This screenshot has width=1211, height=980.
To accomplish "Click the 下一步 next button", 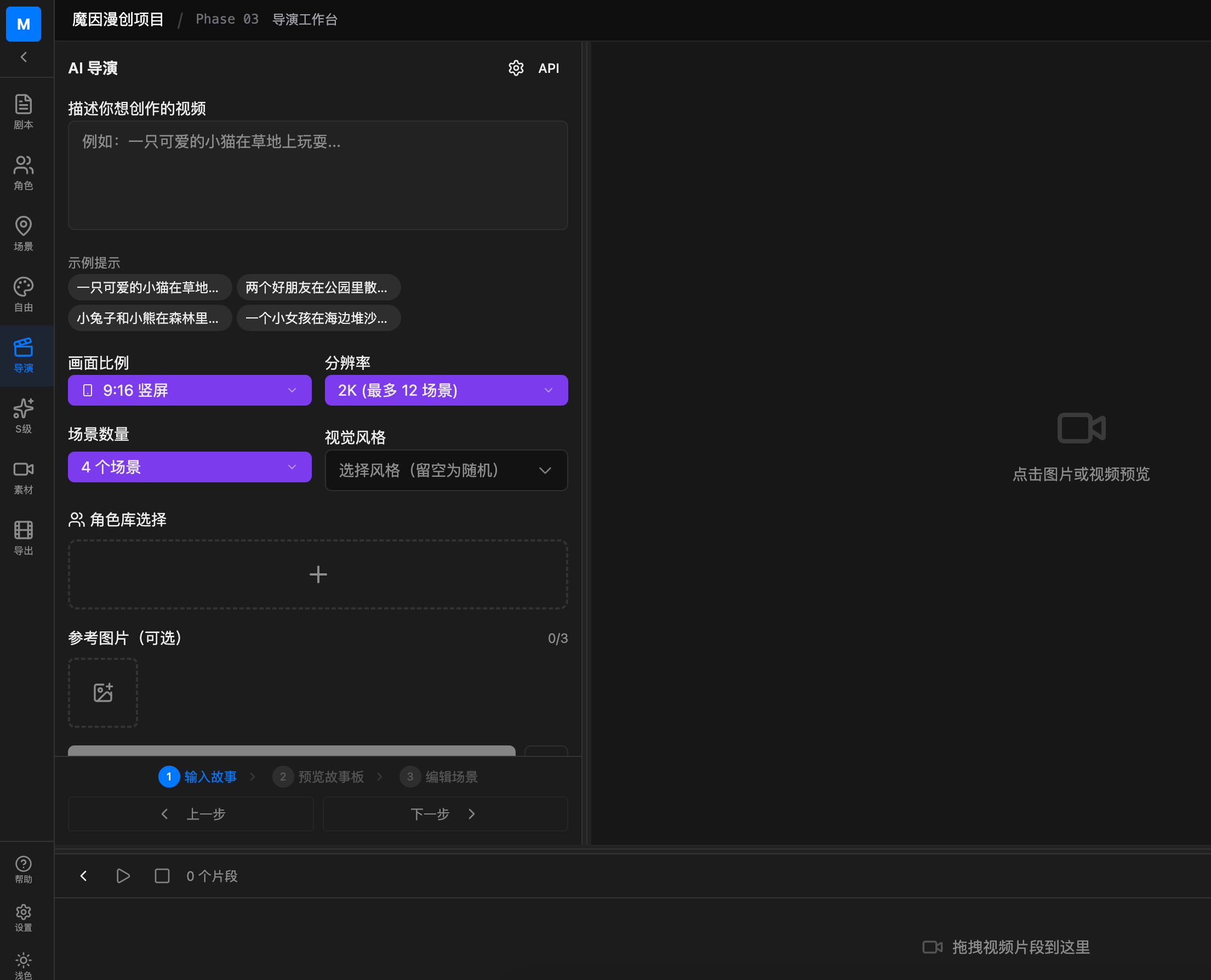I will click(445, 813).
